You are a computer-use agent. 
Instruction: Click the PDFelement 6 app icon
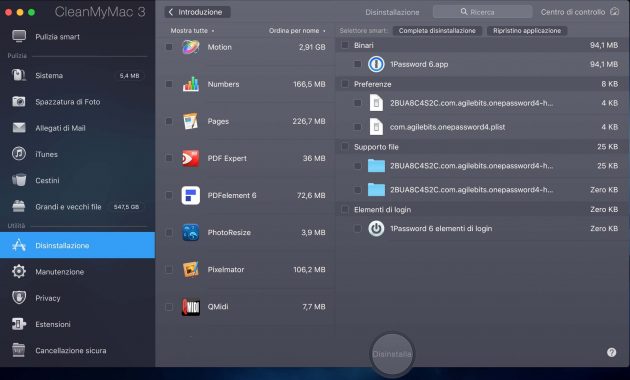click(x=190, y=195)
